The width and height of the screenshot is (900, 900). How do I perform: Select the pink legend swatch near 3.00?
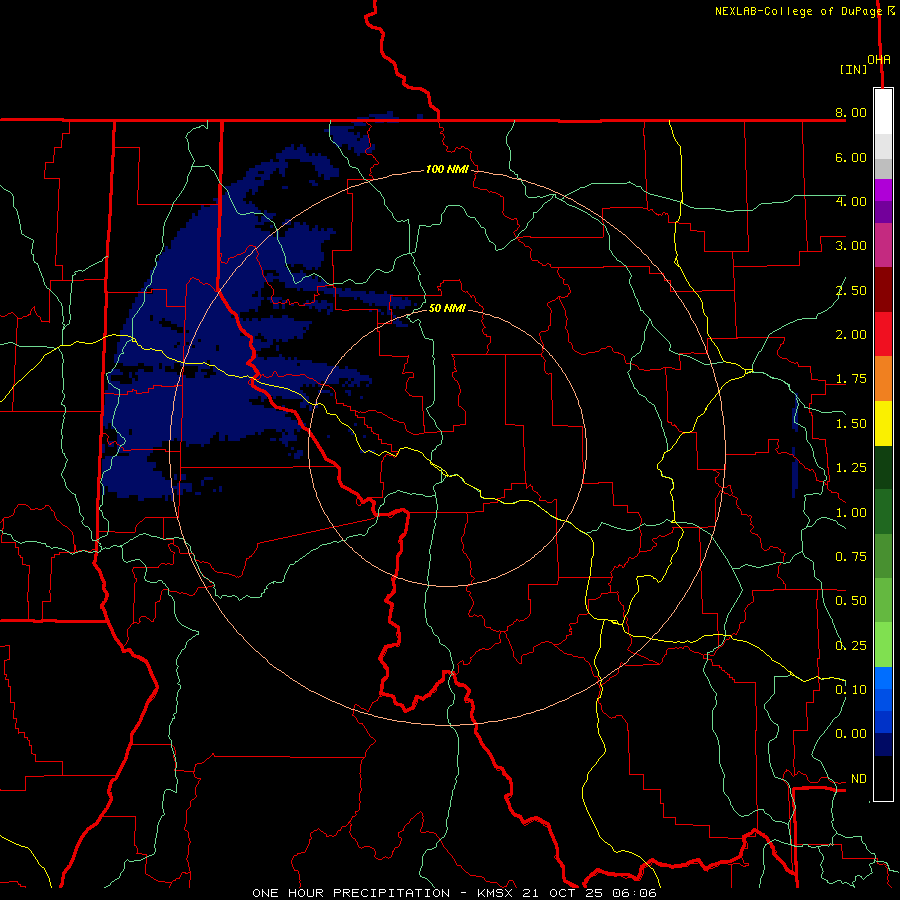(883, 245)
